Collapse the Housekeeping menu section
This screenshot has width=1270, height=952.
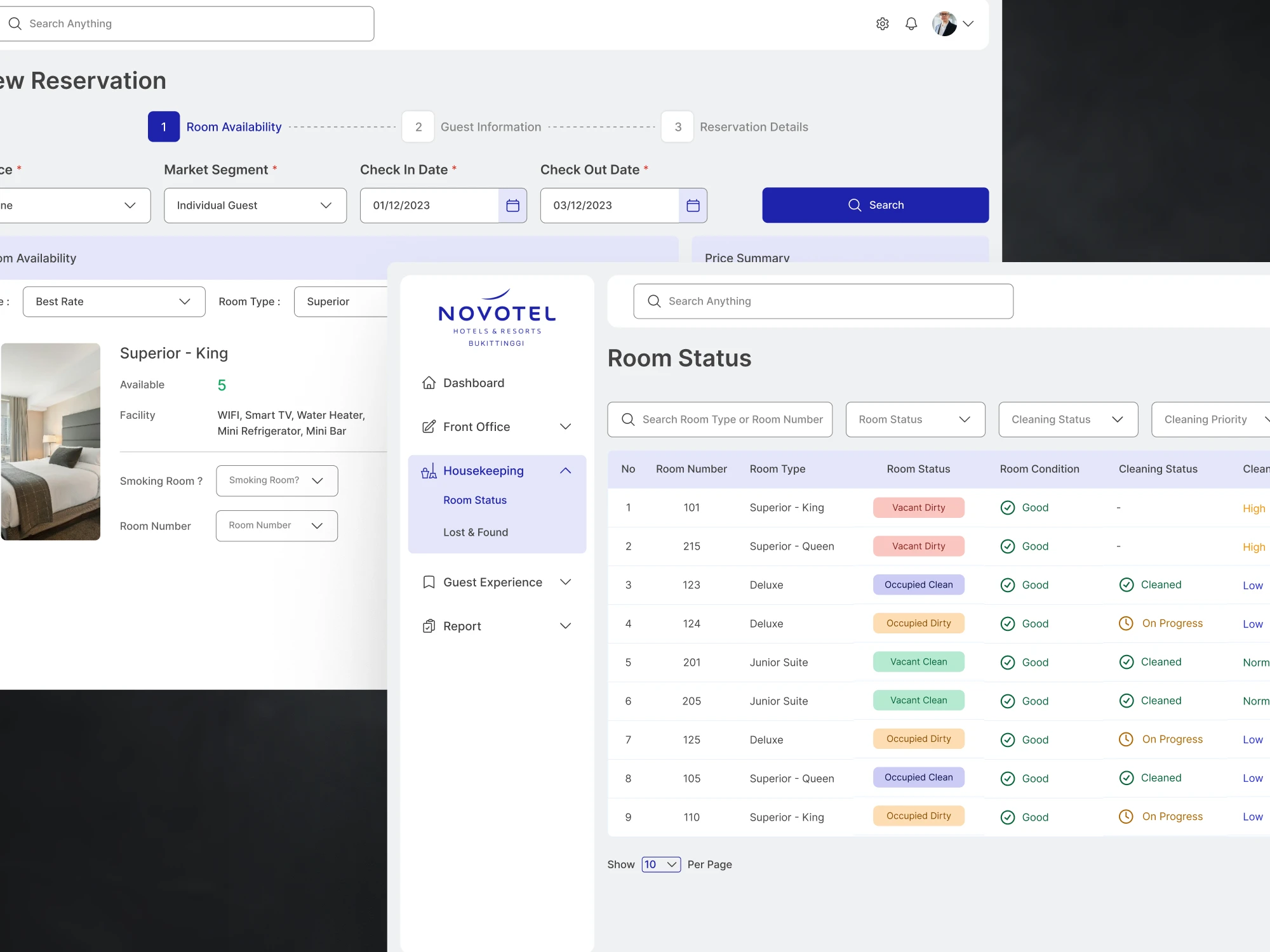(565, 471)
